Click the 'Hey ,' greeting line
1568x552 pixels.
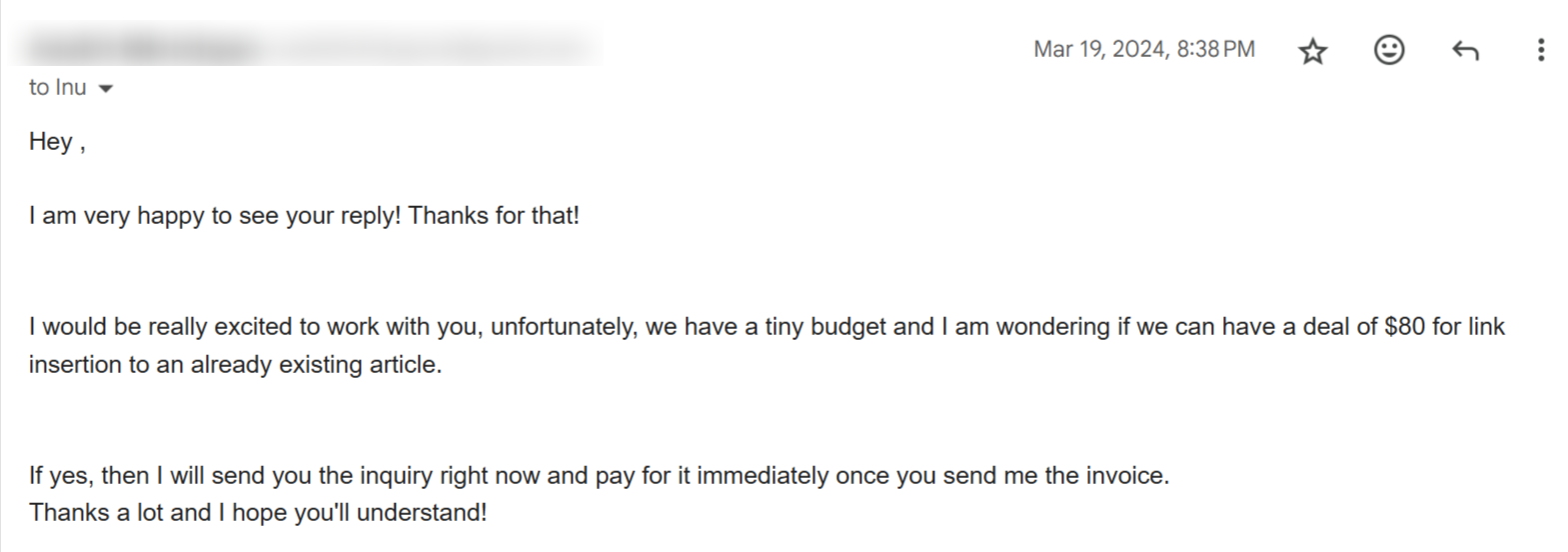(57, 142)
